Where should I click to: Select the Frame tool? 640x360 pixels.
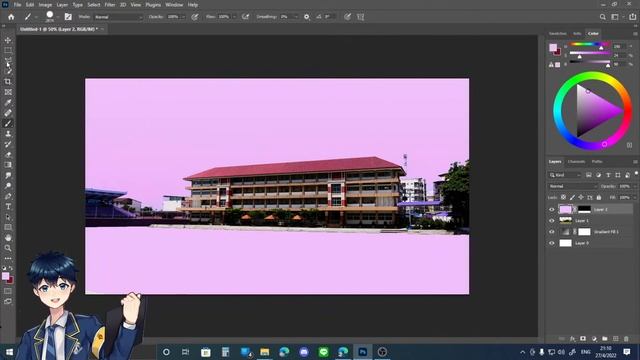click(8, 92)
